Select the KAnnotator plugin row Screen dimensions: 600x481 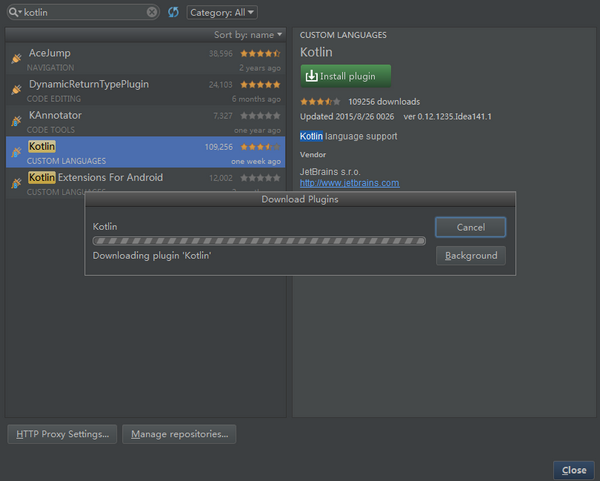145,121
